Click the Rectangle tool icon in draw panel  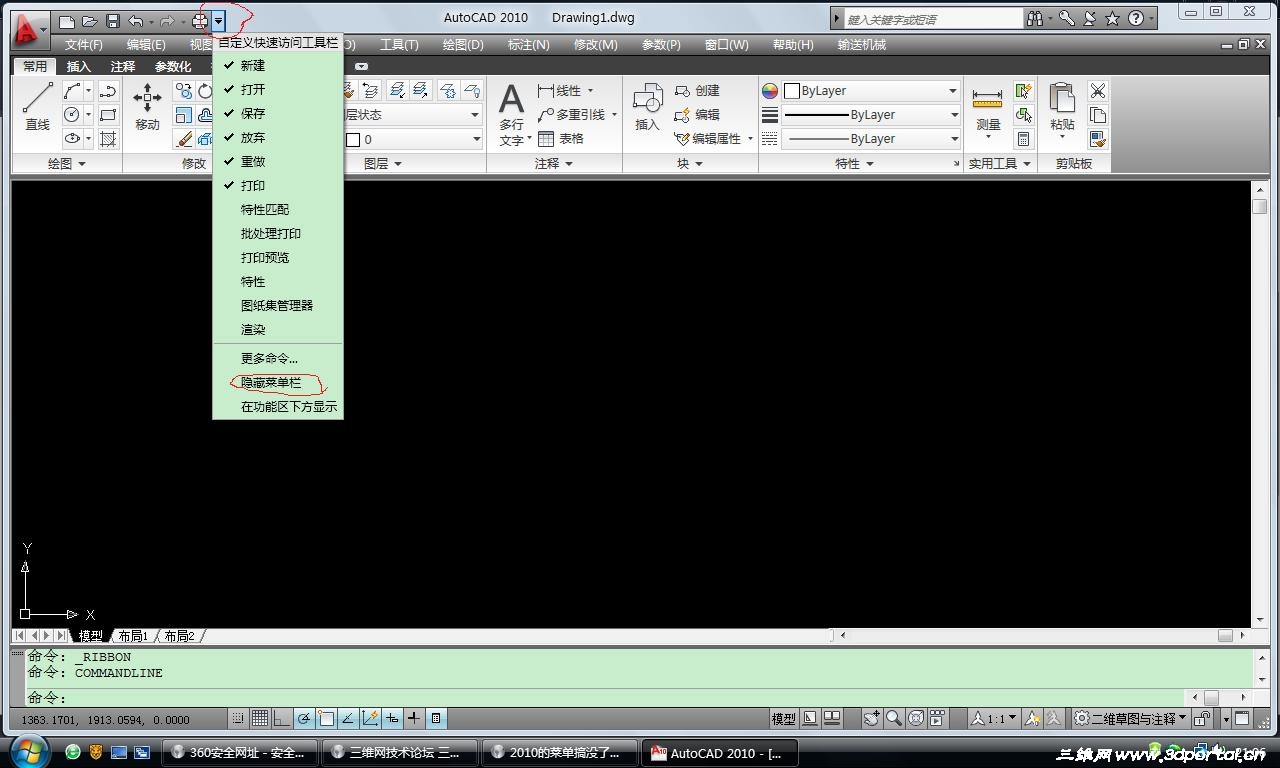point(108,115)
